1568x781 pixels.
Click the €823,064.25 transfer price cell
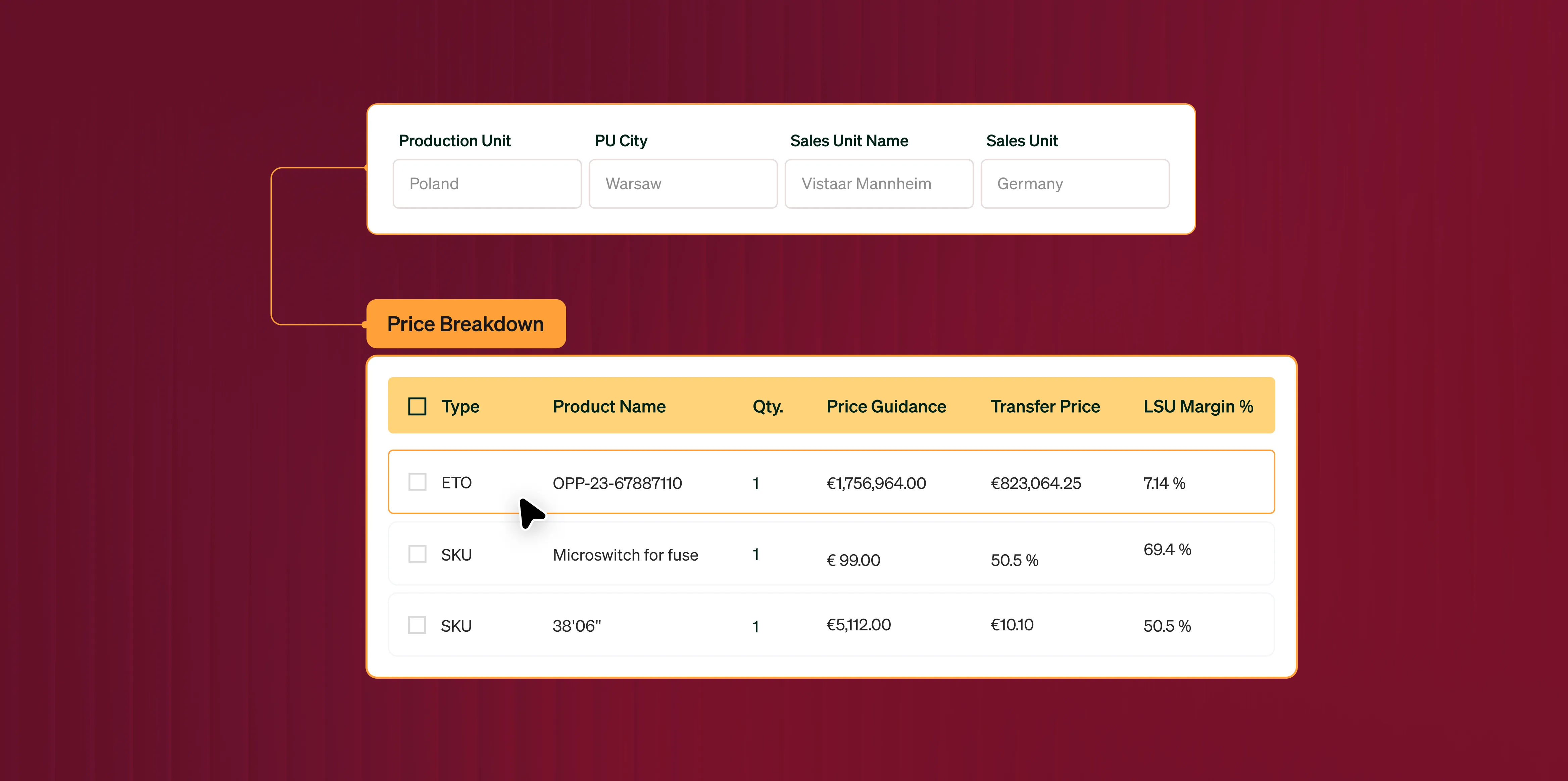1035,483
